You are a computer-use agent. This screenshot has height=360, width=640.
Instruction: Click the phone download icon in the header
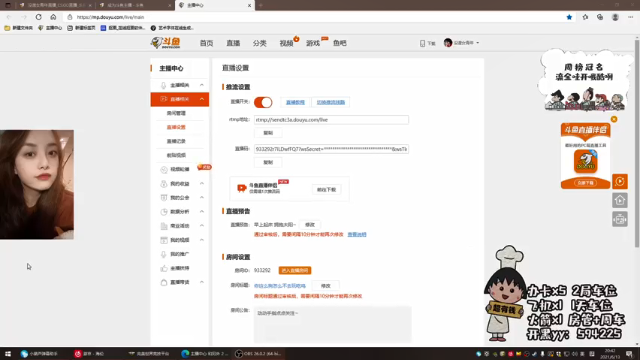click(422, 43)
